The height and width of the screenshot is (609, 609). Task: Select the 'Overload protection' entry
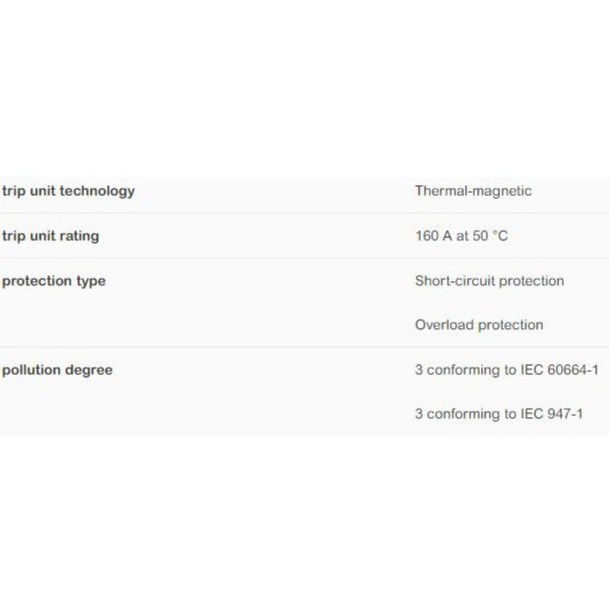click(479, 325)
